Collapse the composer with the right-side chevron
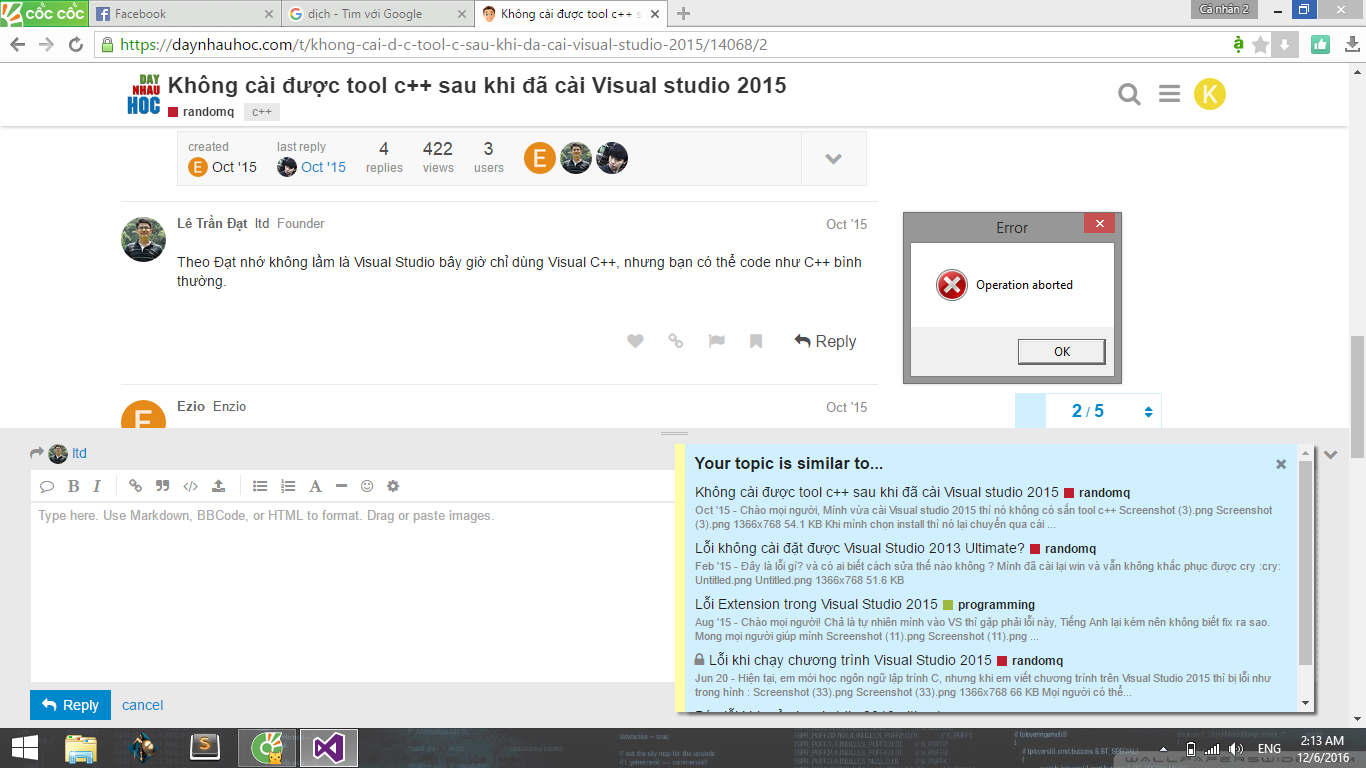Image resolution: width=1366 pixels, height=768 pixels. click(1330, 454)
